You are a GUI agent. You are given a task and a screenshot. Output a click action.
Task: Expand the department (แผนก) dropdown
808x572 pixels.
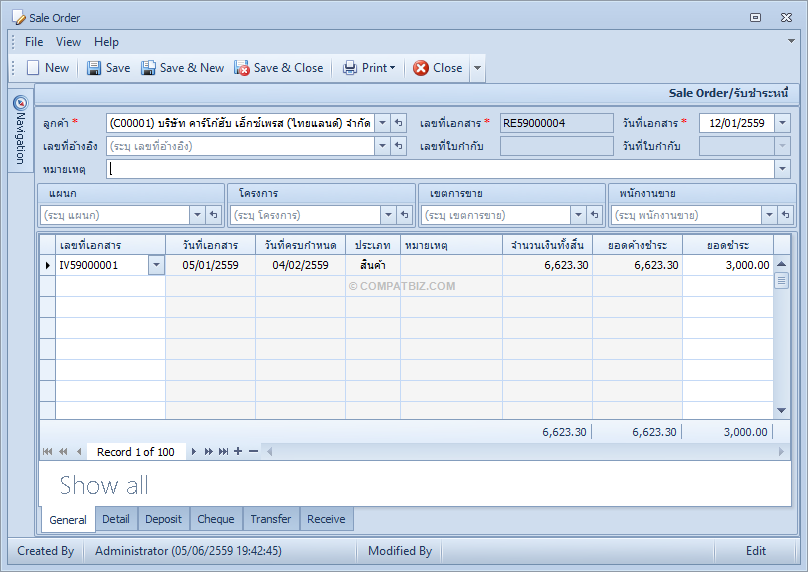click(x=197, y=215)
